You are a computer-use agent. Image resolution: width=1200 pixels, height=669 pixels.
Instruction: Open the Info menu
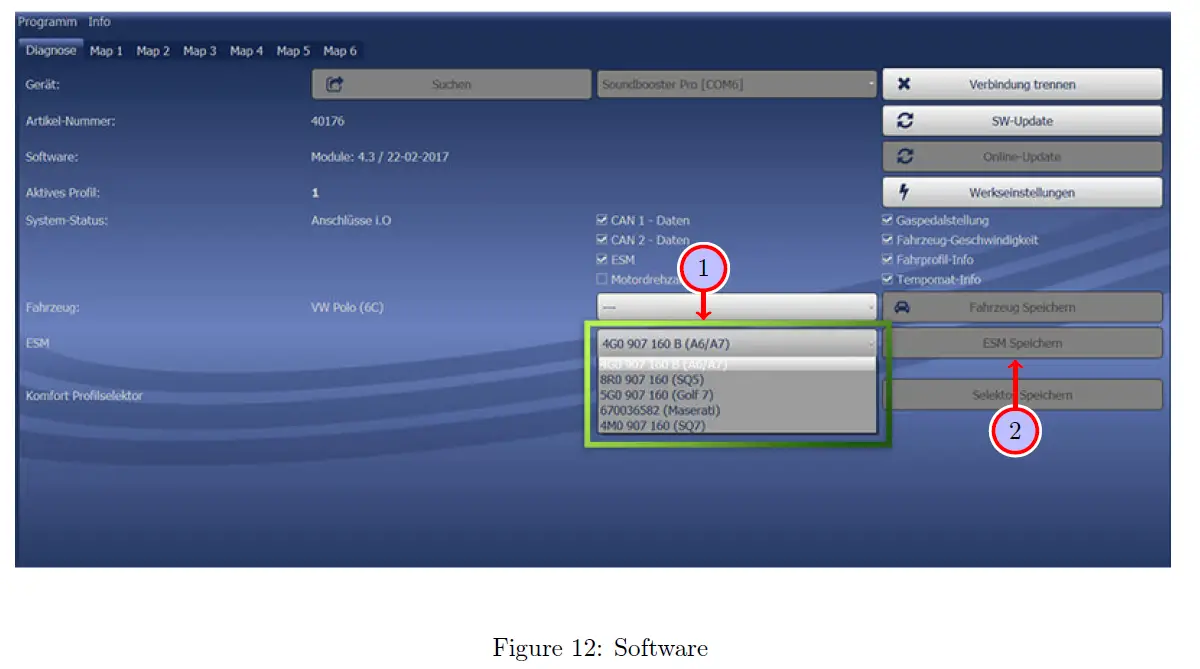click(x=99, y=21)
